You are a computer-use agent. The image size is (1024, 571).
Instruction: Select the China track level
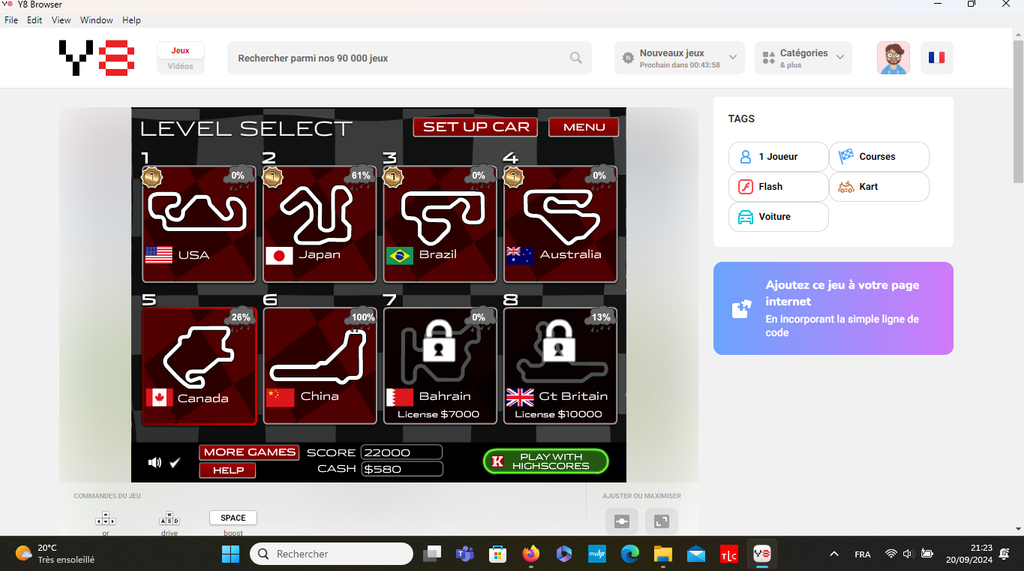(x=319, y=366)
